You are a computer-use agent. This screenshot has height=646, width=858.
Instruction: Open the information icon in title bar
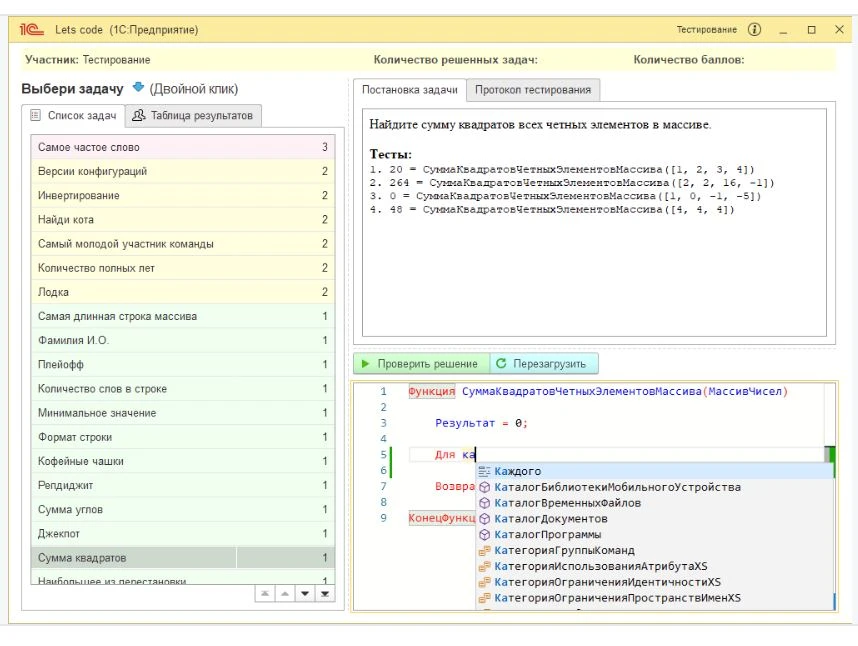(755, 30)
